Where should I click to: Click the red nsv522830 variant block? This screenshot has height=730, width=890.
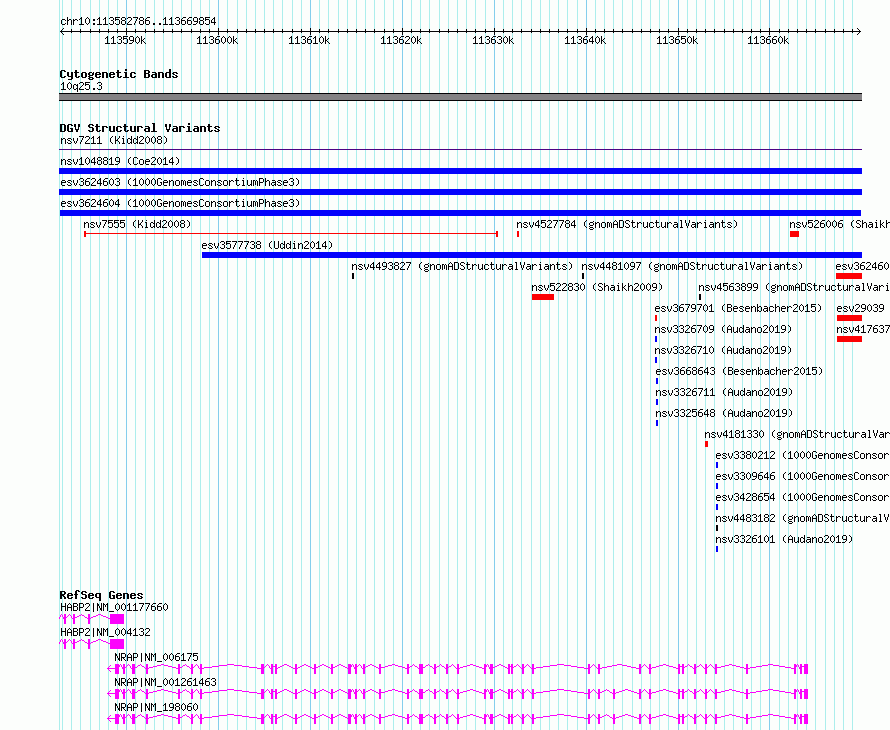(543, 297)
